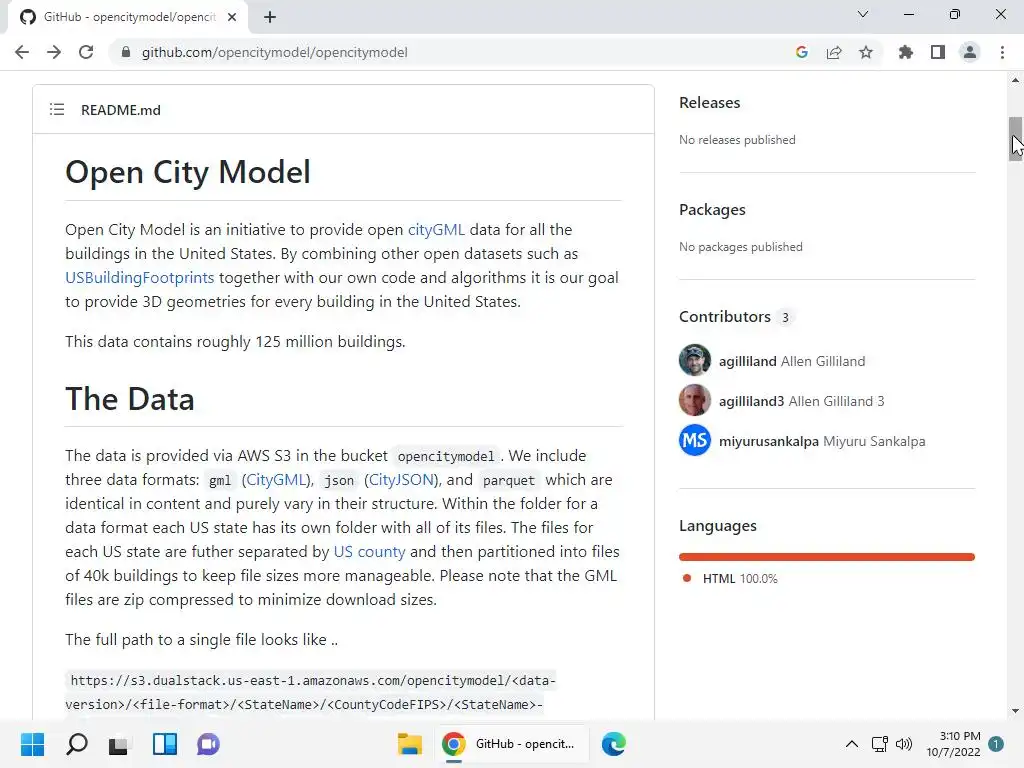Open the Widgets taskbar icon
This screenshot has height=768, width=1024.
165,744
